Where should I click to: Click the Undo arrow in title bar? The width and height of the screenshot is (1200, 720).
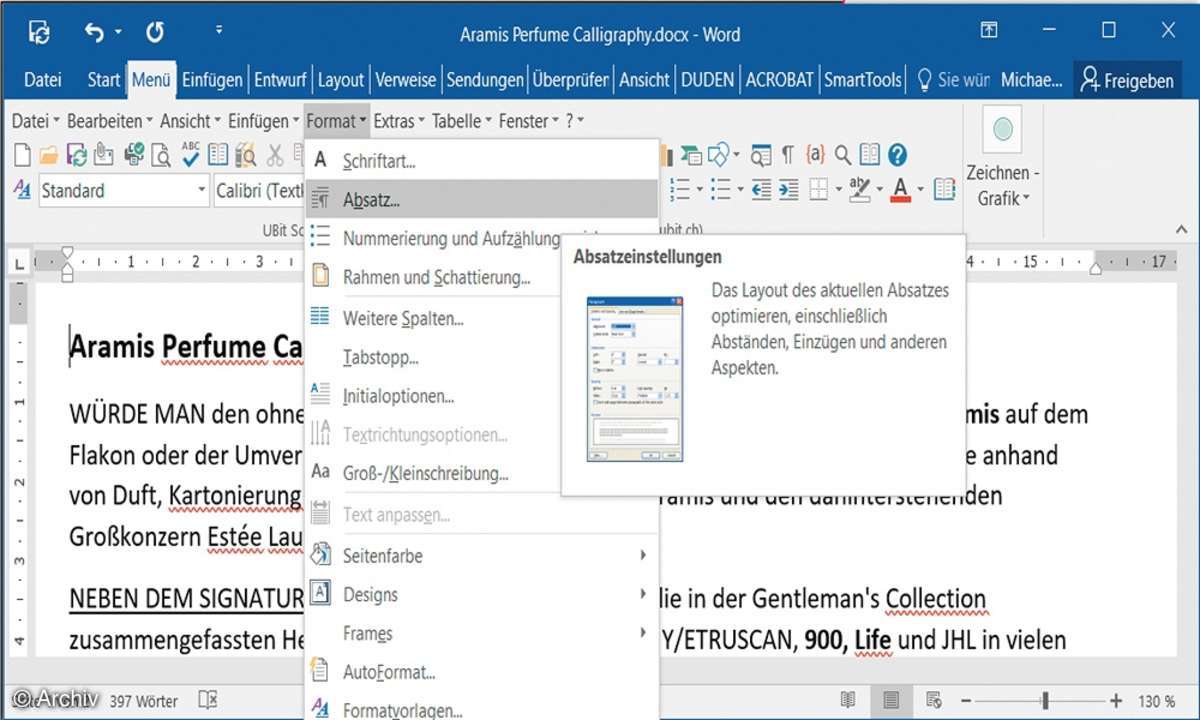tap(95, 33)
